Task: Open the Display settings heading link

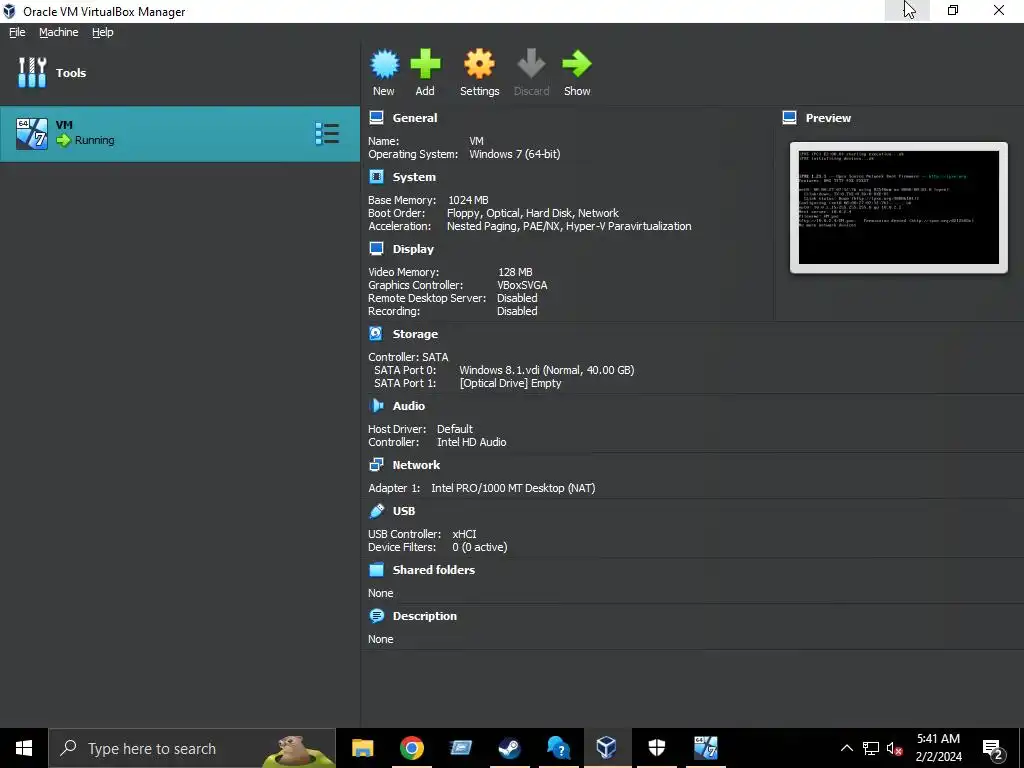Action: [413, 249]
